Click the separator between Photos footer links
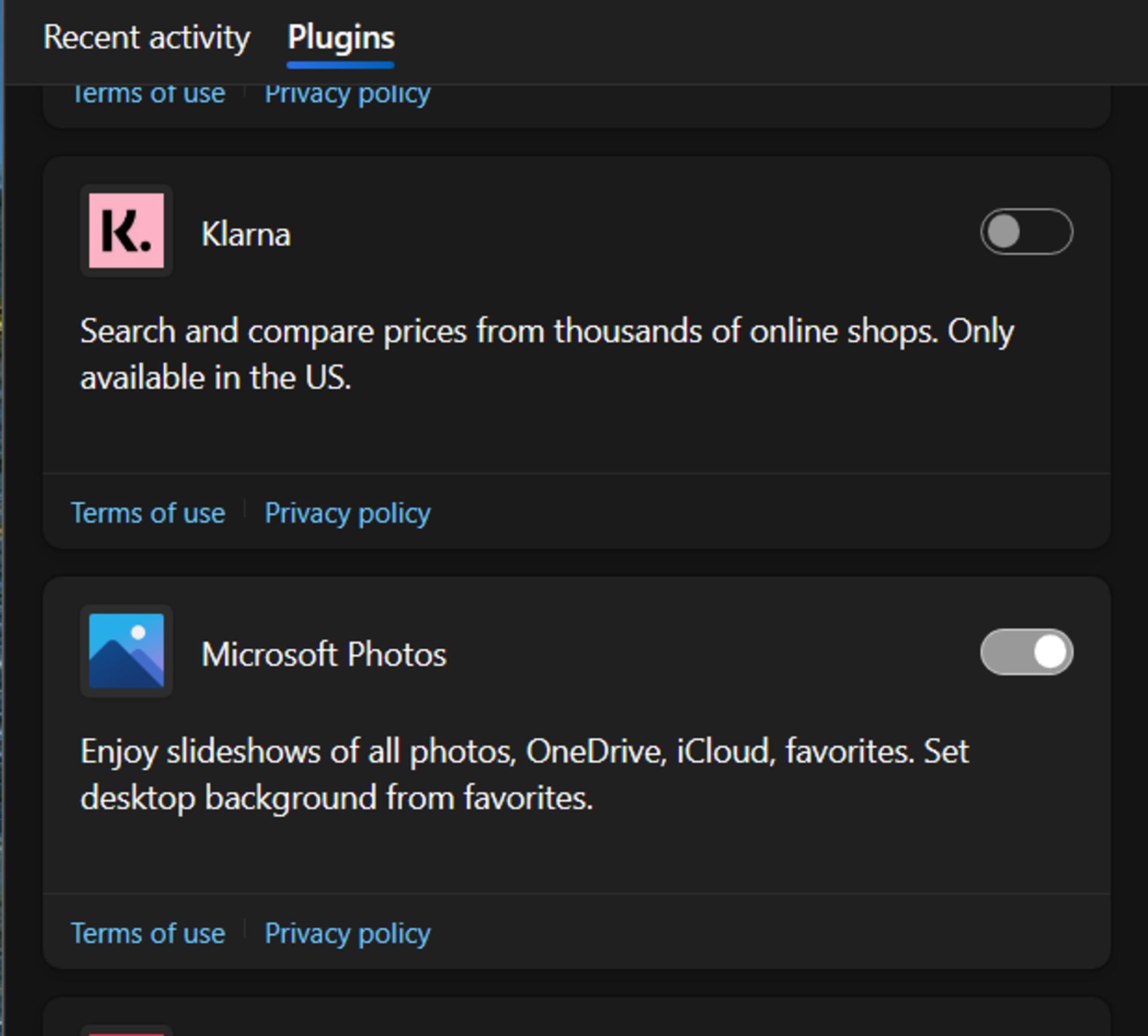This screenshot has height=1036, width=1148. click(x=245, y=930)
